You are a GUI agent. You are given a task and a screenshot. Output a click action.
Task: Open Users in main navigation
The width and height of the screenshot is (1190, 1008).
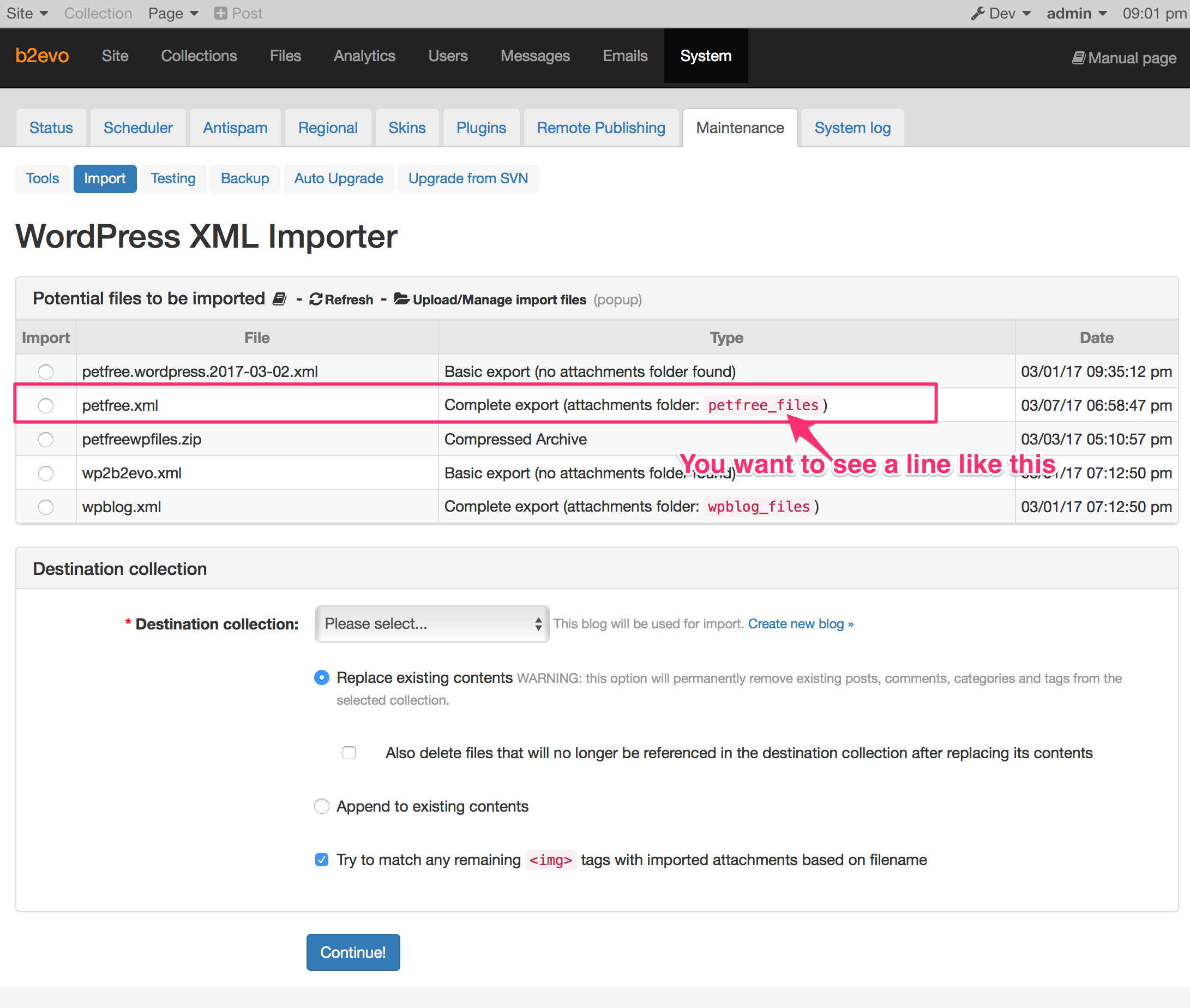(x=448, y=56)
